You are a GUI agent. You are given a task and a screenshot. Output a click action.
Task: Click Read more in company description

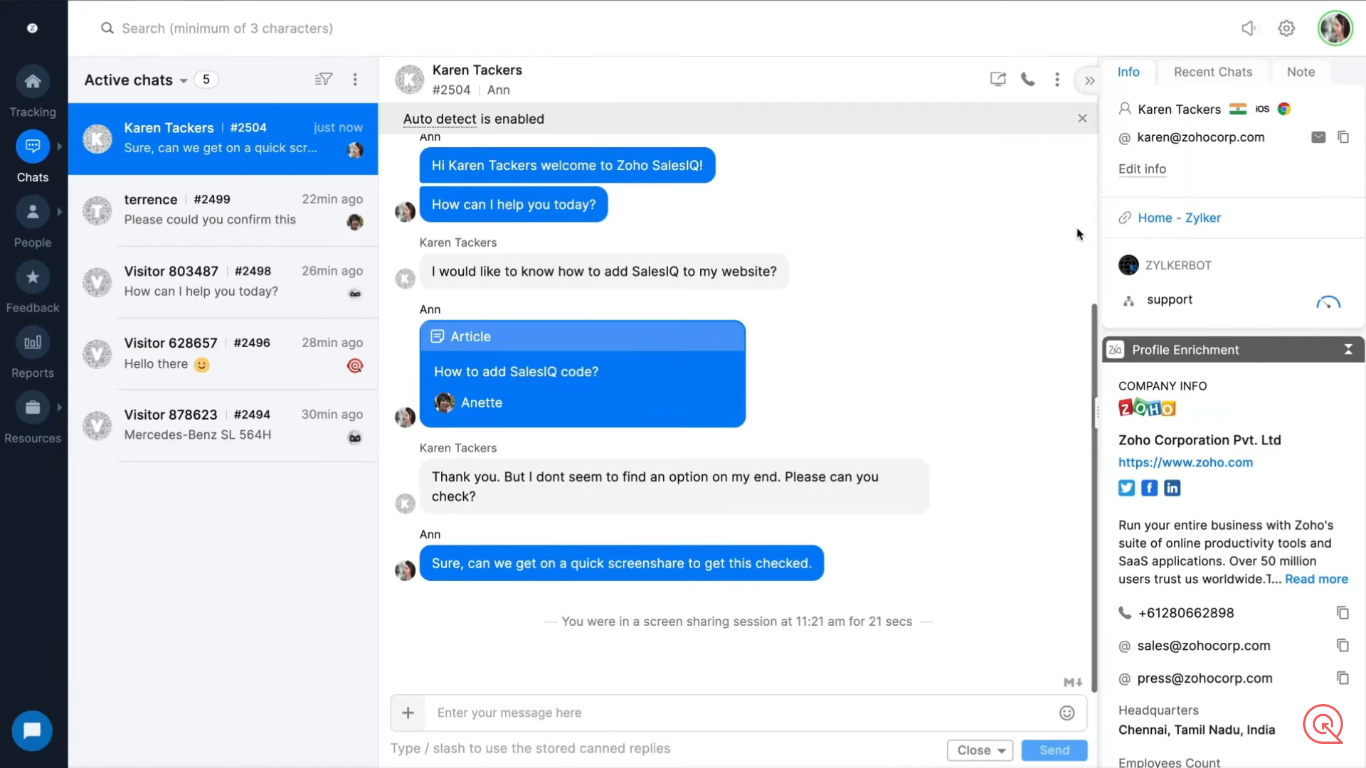1316,579
